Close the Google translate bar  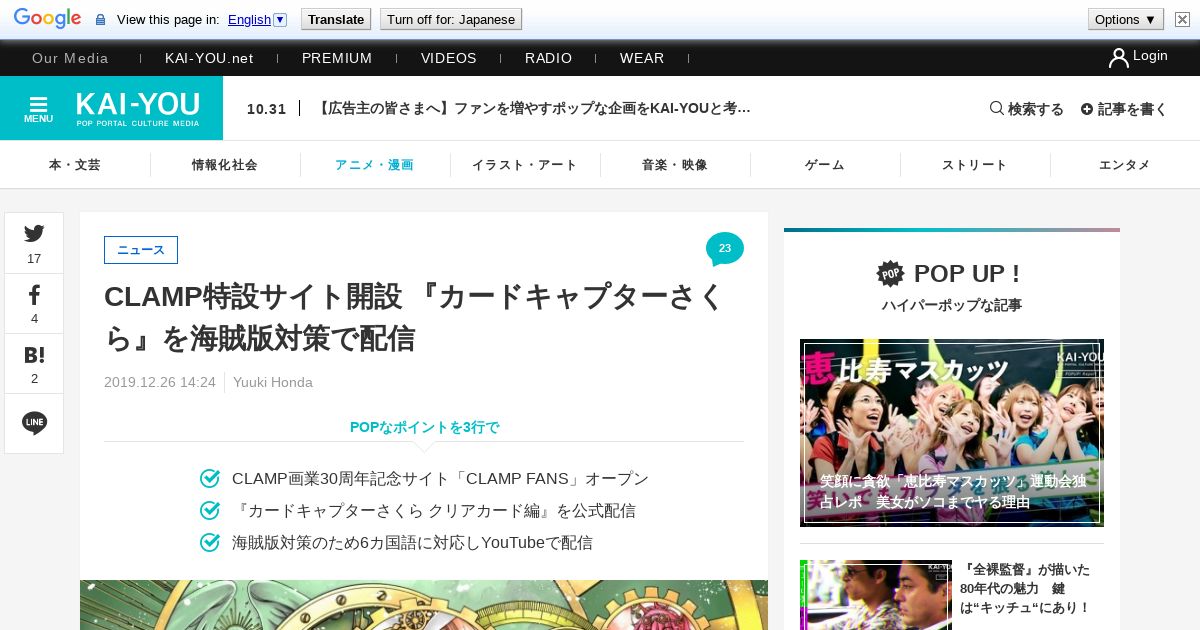1182,19
